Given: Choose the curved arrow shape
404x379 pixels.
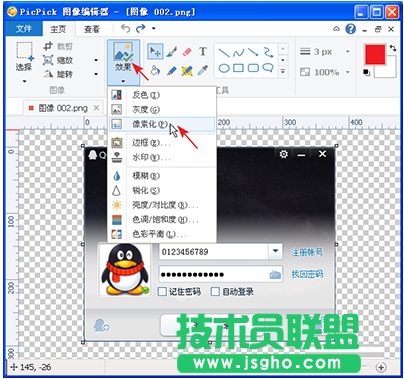Looking at the screenshot, I should coord(268,52).
